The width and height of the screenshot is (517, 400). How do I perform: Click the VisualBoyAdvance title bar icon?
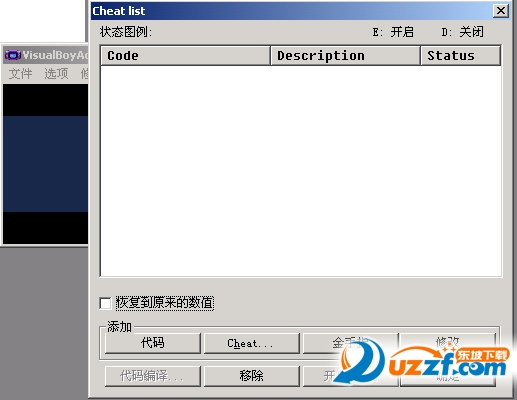coord(13,55)
